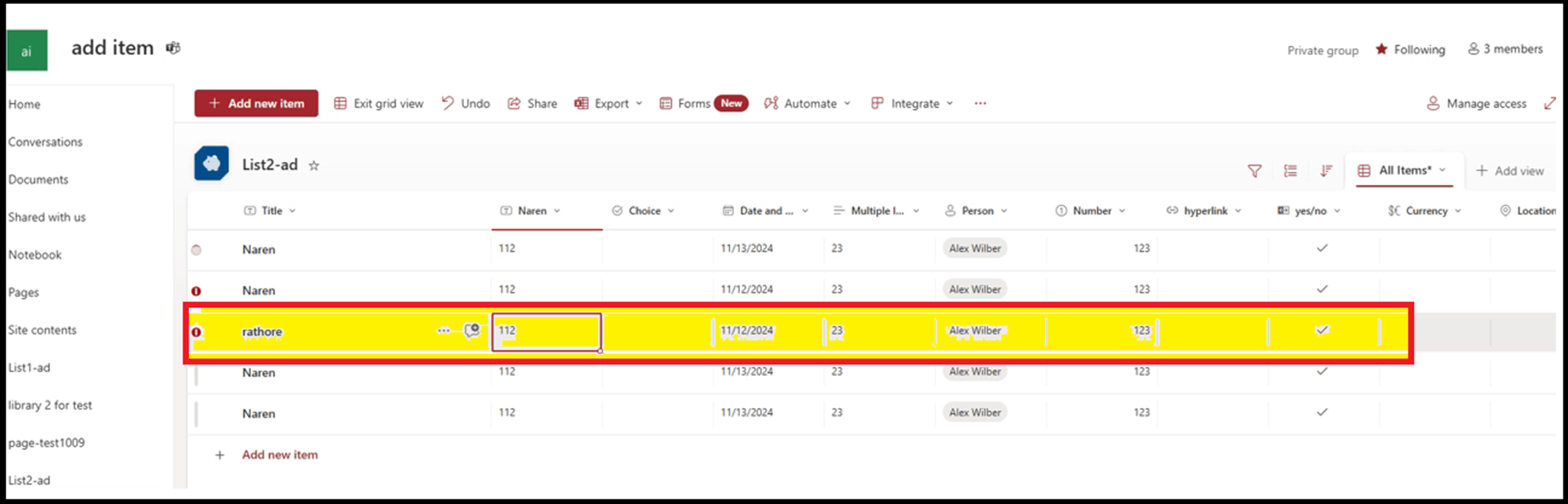Click Alex Wilber in the first row
1568x504 pixels.
(x=975, y=248)
